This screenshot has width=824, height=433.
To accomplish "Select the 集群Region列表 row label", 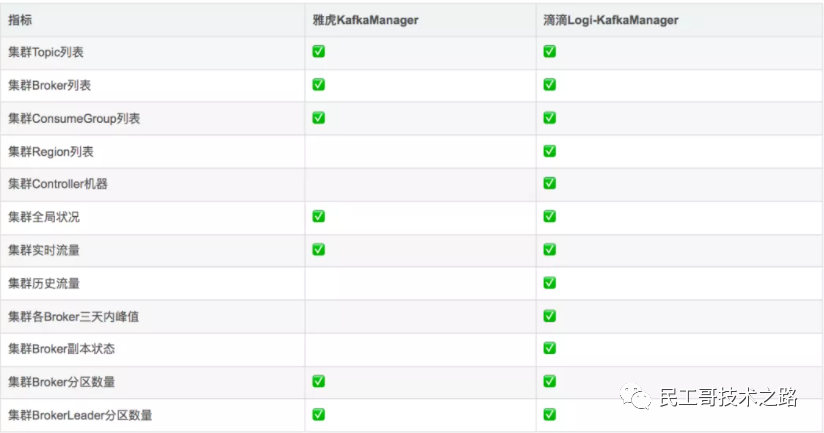I will tap(50, 152).
